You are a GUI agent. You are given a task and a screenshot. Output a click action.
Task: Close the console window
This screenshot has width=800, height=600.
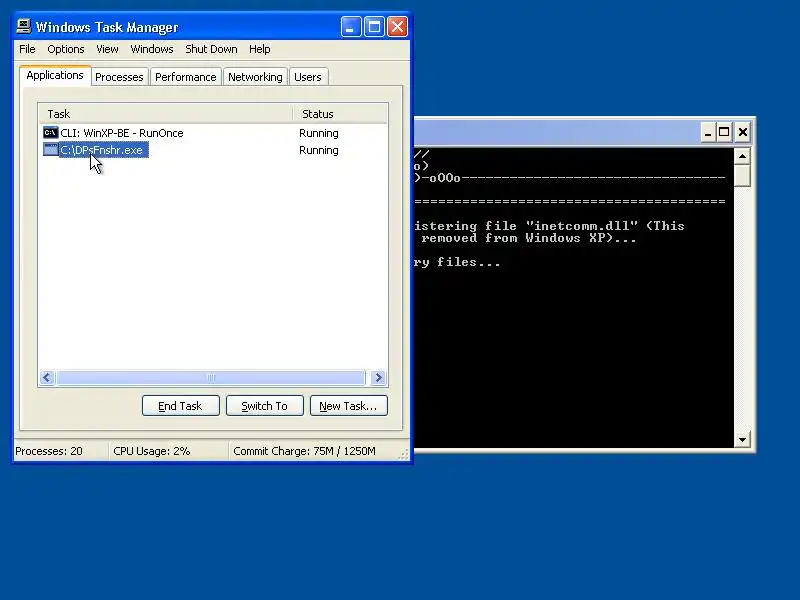[743, 133]
